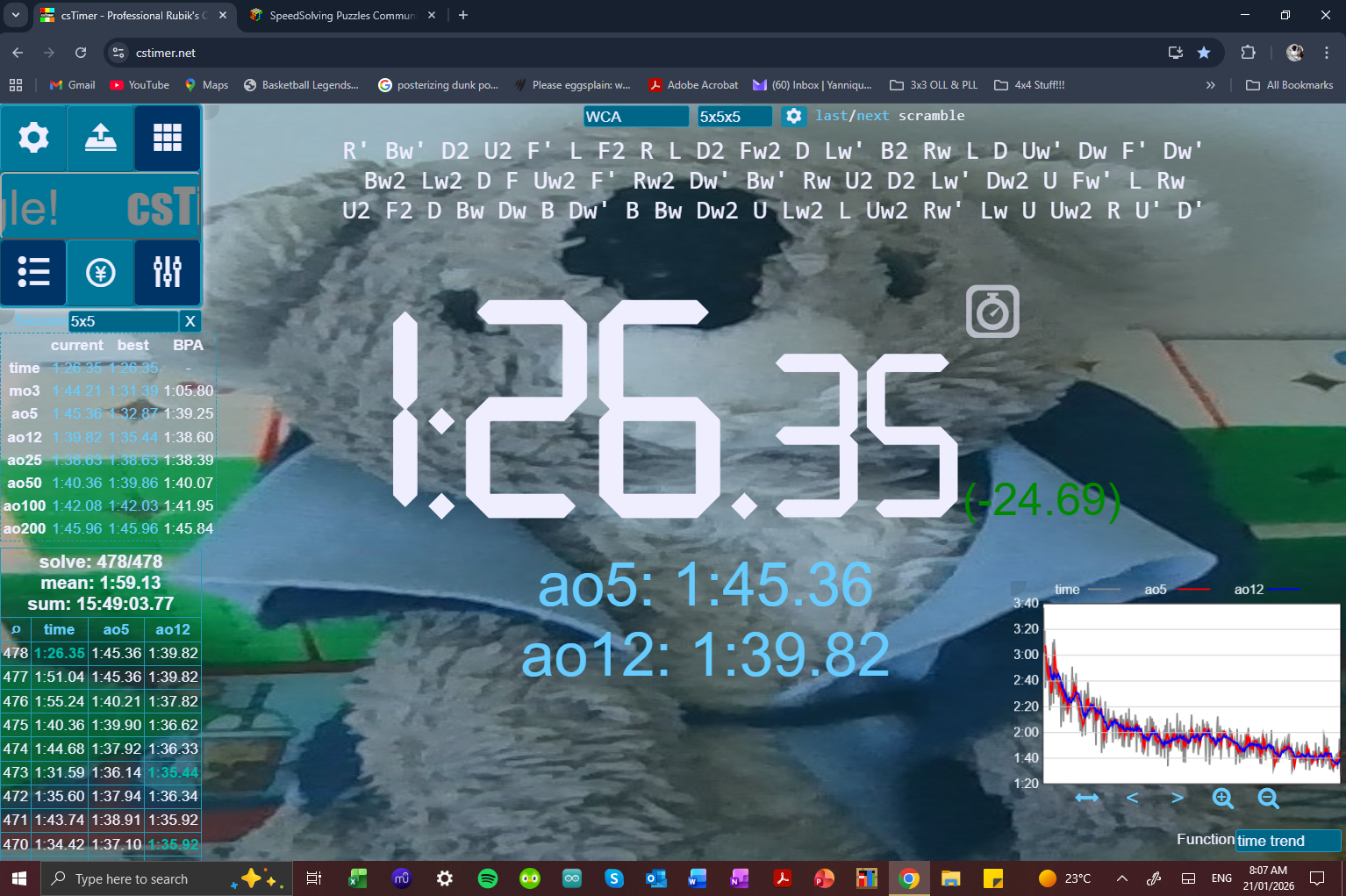The image size is (1346, 896).
Task: Click the chart horizontal fit arrows icon
Action: click(1087, 798)
